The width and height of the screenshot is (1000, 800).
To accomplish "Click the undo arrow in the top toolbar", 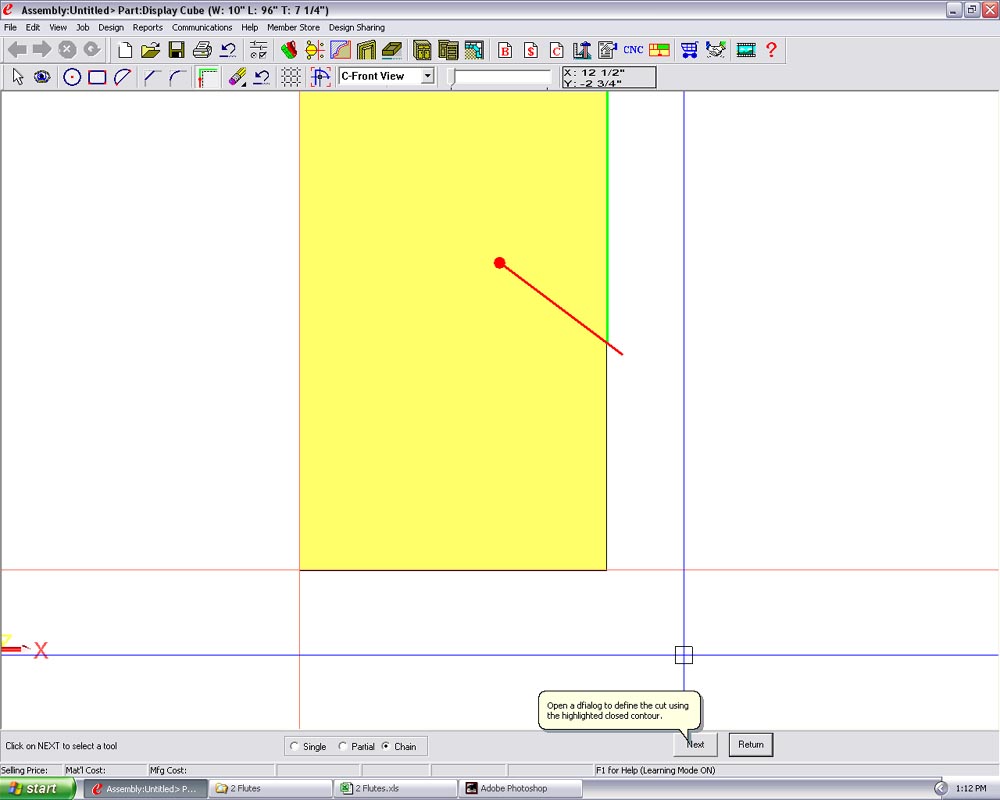I will coord(228,50).
